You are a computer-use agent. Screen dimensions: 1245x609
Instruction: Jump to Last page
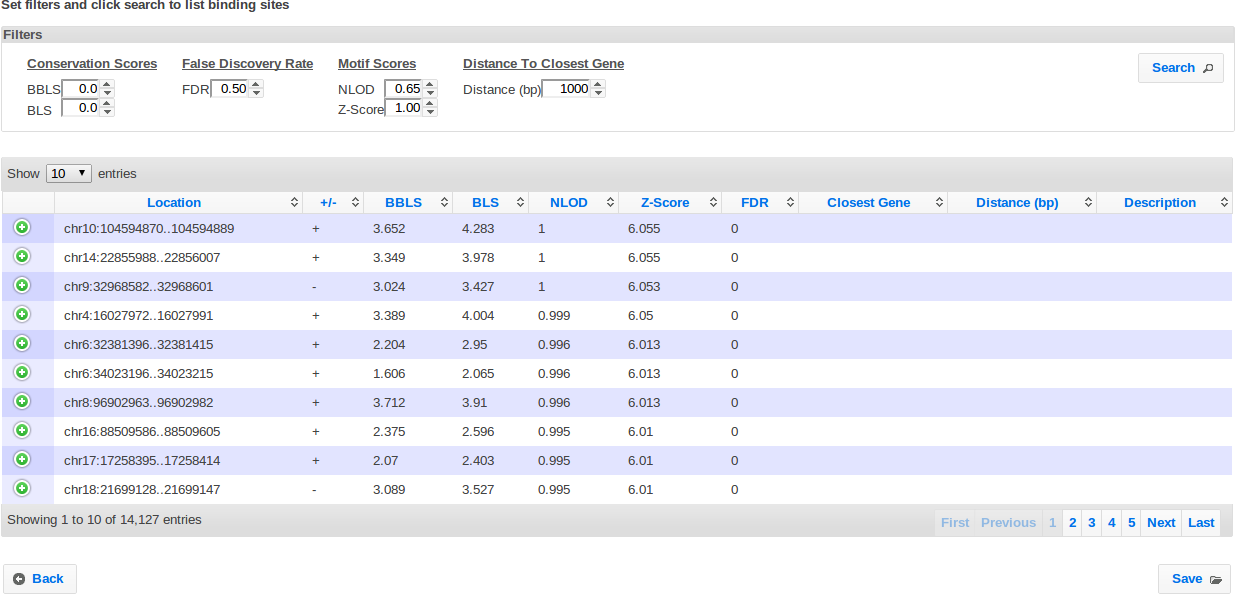point(1201,523)
